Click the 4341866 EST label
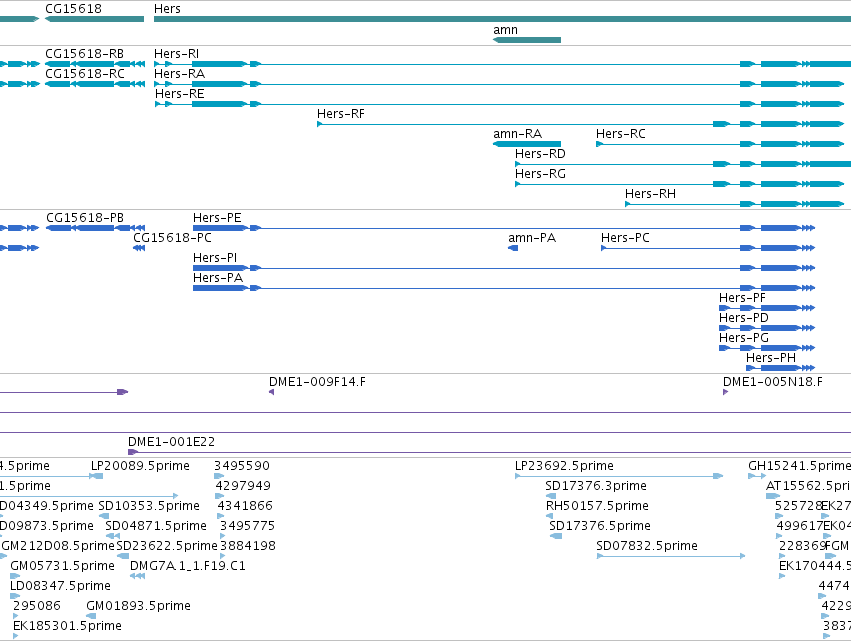851x641 pixels. (245, 507)
